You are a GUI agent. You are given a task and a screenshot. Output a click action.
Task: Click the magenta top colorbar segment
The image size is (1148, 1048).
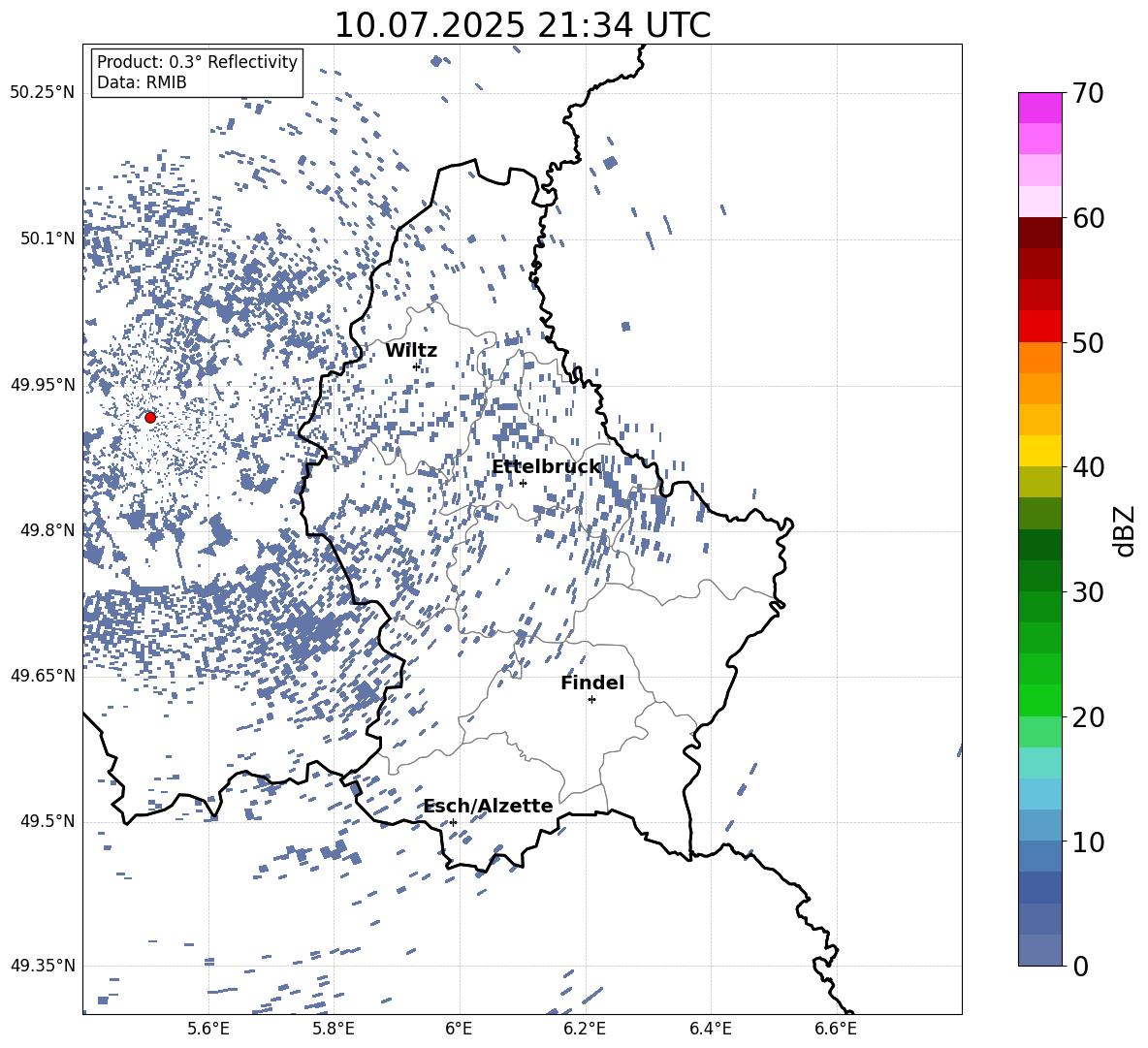(1039, 109)
